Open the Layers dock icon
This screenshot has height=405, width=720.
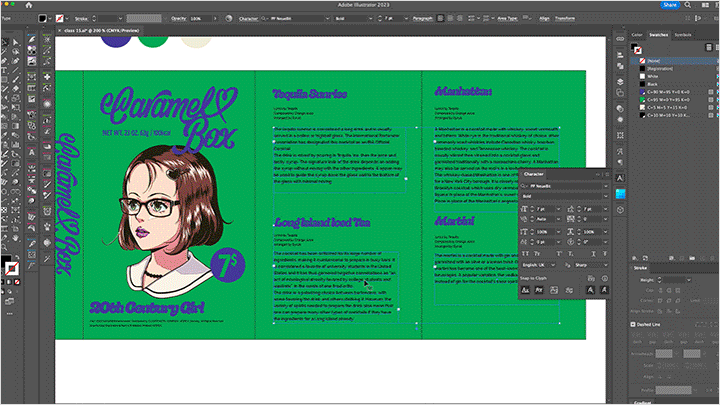pos(620,82)
